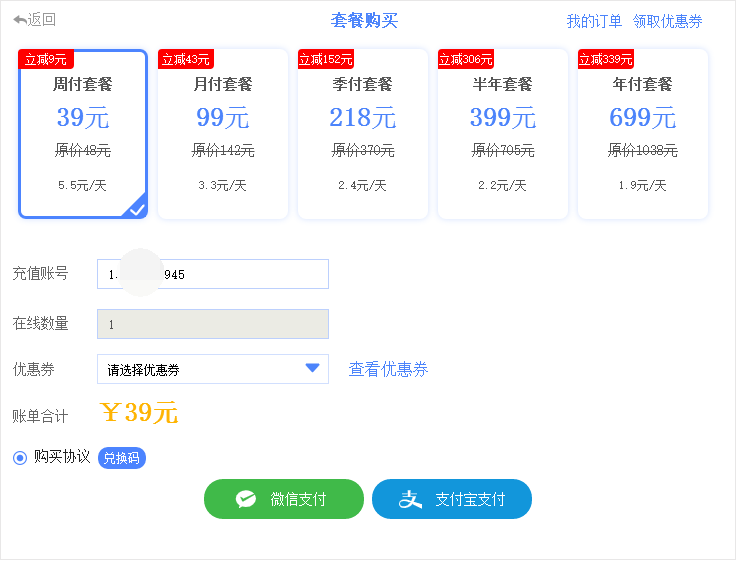Toggle the 购买协议 radio button
Image resolution: width=736 pixels, height=562 pixels.
(20, 457)
